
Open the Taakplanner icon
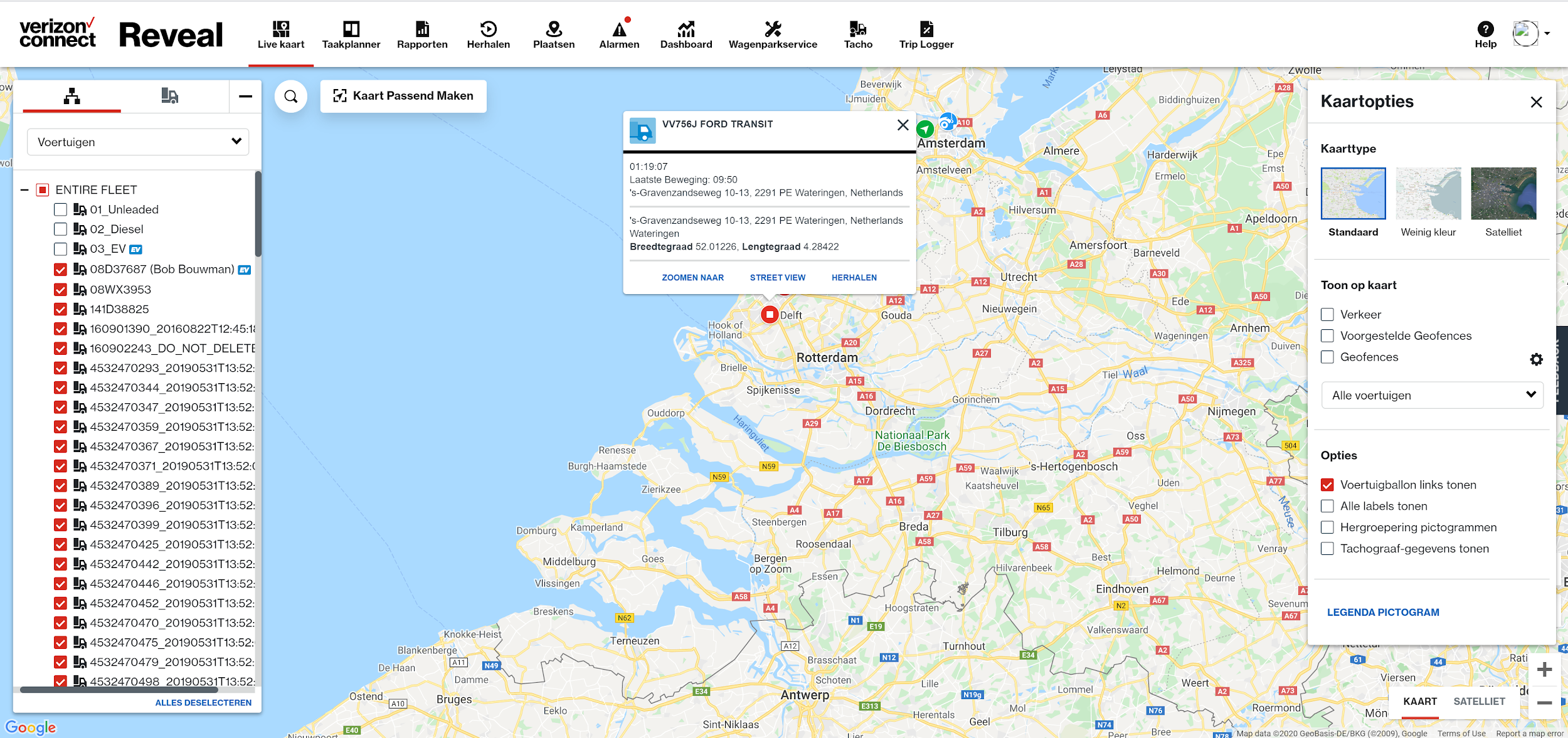tap(351, 29)
